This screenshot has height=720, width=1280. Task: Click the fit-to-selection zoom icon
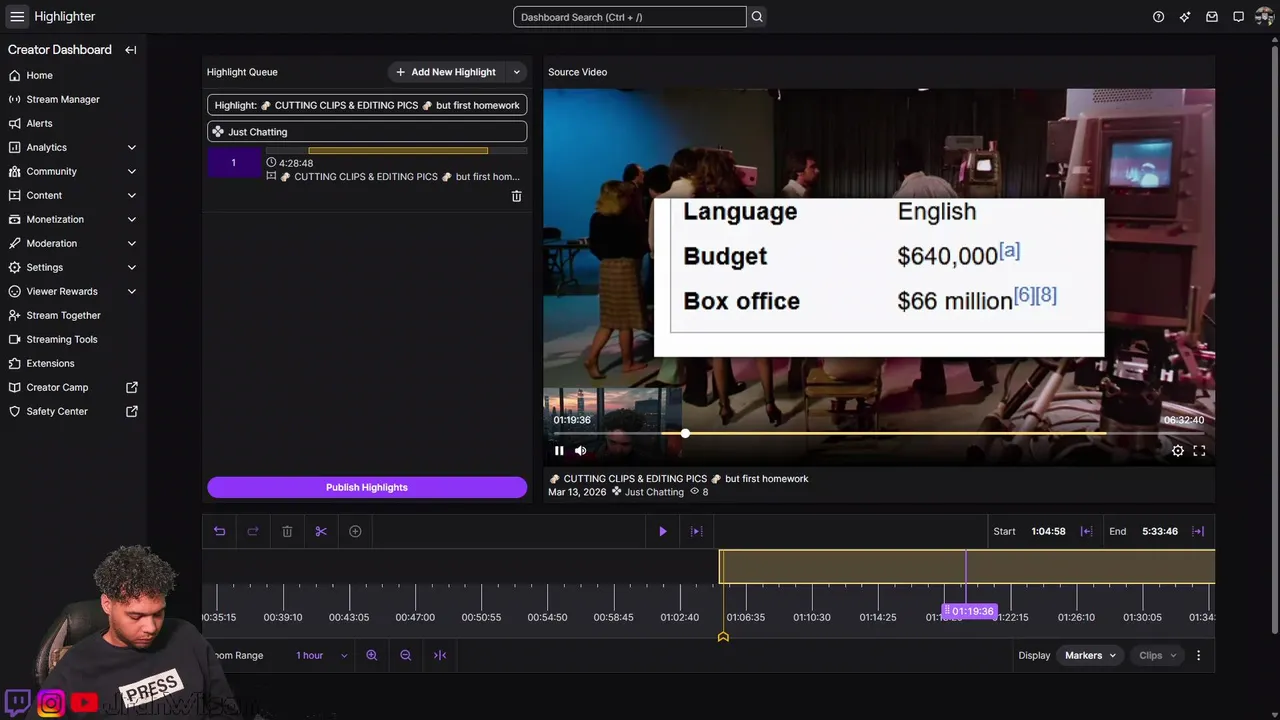(x=440, y=655)
